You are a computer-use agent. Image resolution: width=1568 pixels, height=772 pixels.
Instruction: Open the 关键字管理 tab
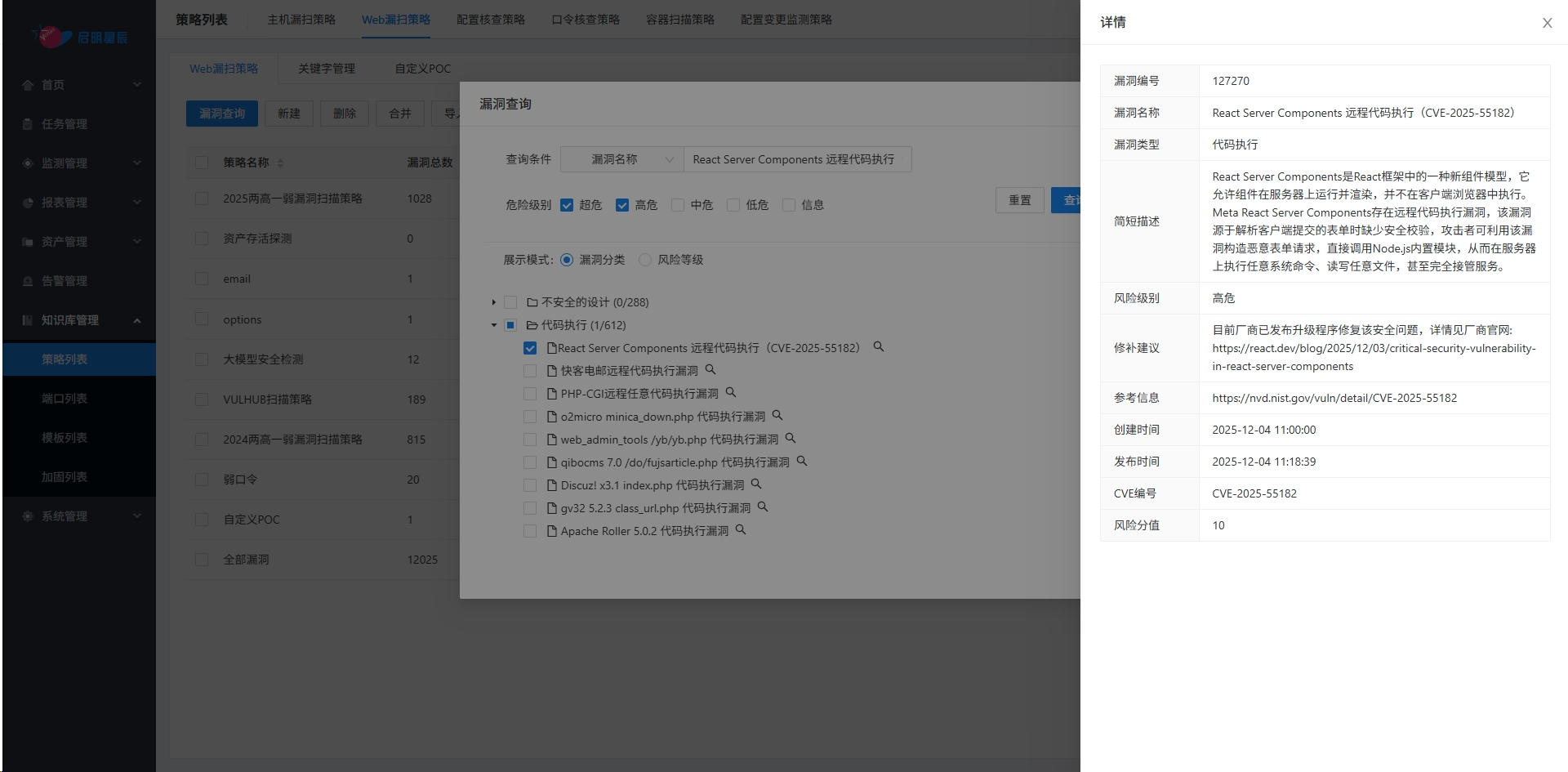coord(327,69)
